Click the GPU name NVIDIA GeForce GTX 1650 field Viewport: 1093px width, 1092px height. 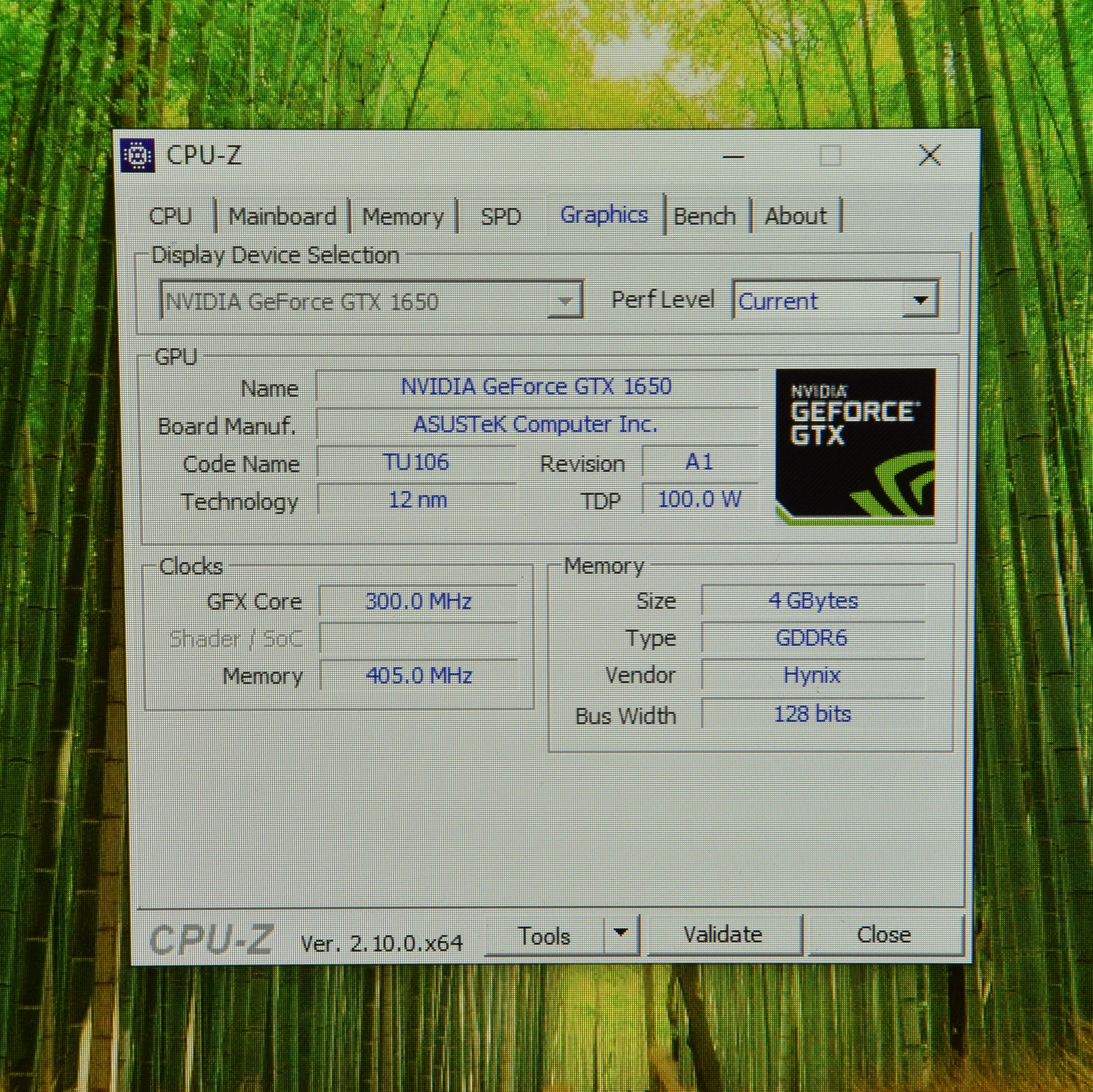point(536,386)
